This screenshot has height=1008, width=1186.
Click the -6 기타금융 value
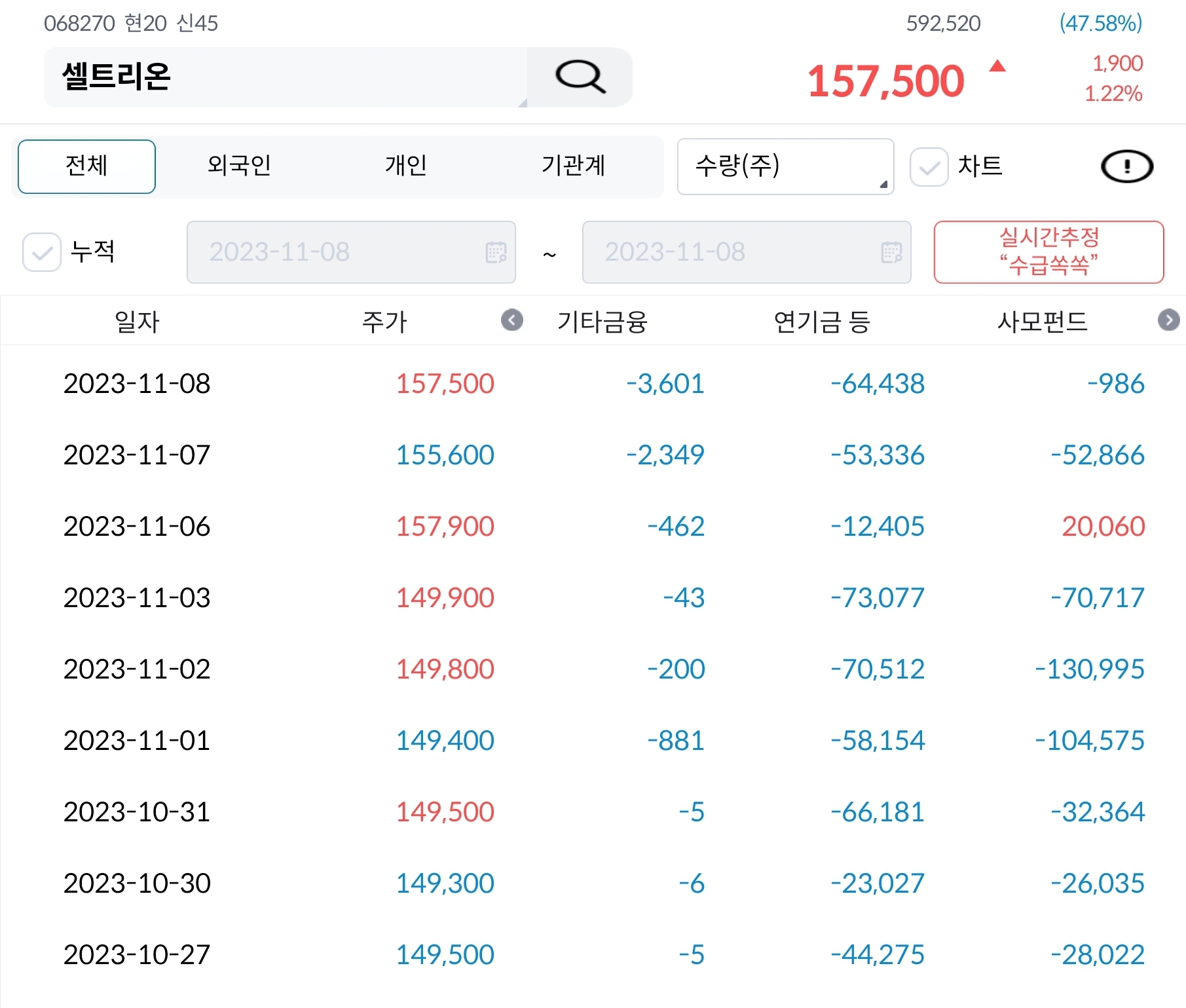point(692,884)
